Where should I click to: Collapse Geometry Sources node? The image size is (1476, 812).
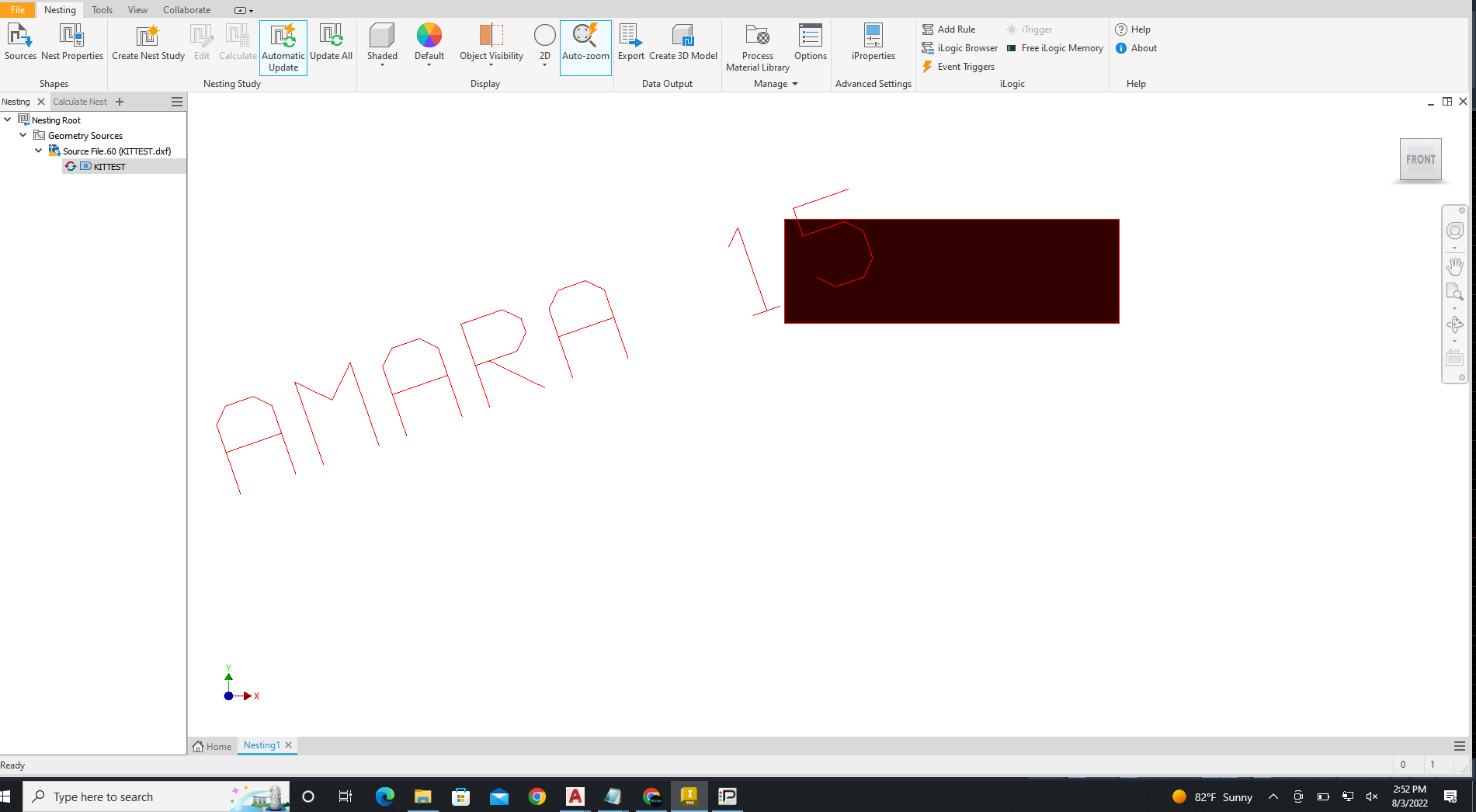click(x=23, y=135)
